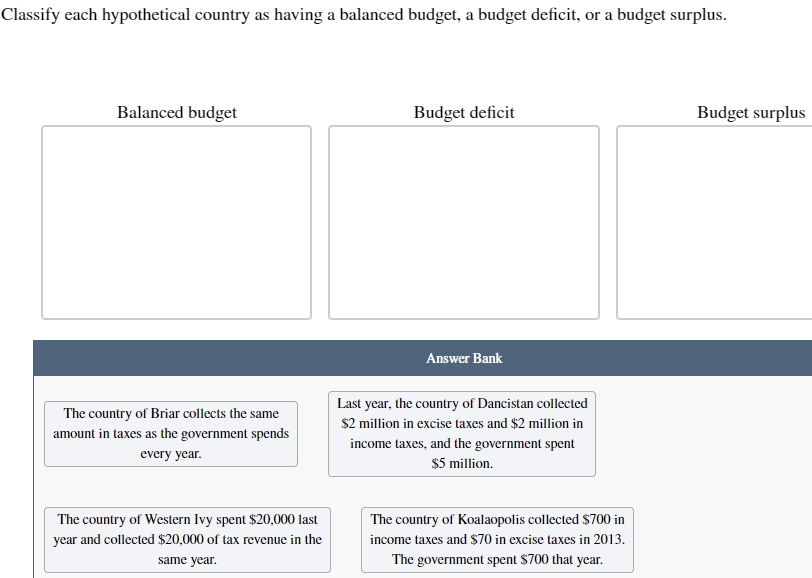The width and height of the screenshot is (812, 578).
Task: Select the card where taxes equal government spending
Action: point(170,433)
